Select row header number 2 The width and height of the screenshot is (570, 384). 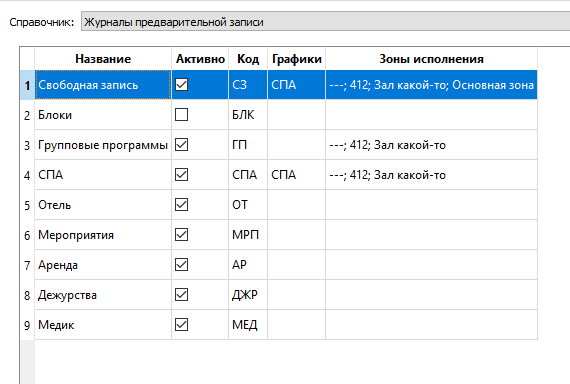(x=27, y=115)
